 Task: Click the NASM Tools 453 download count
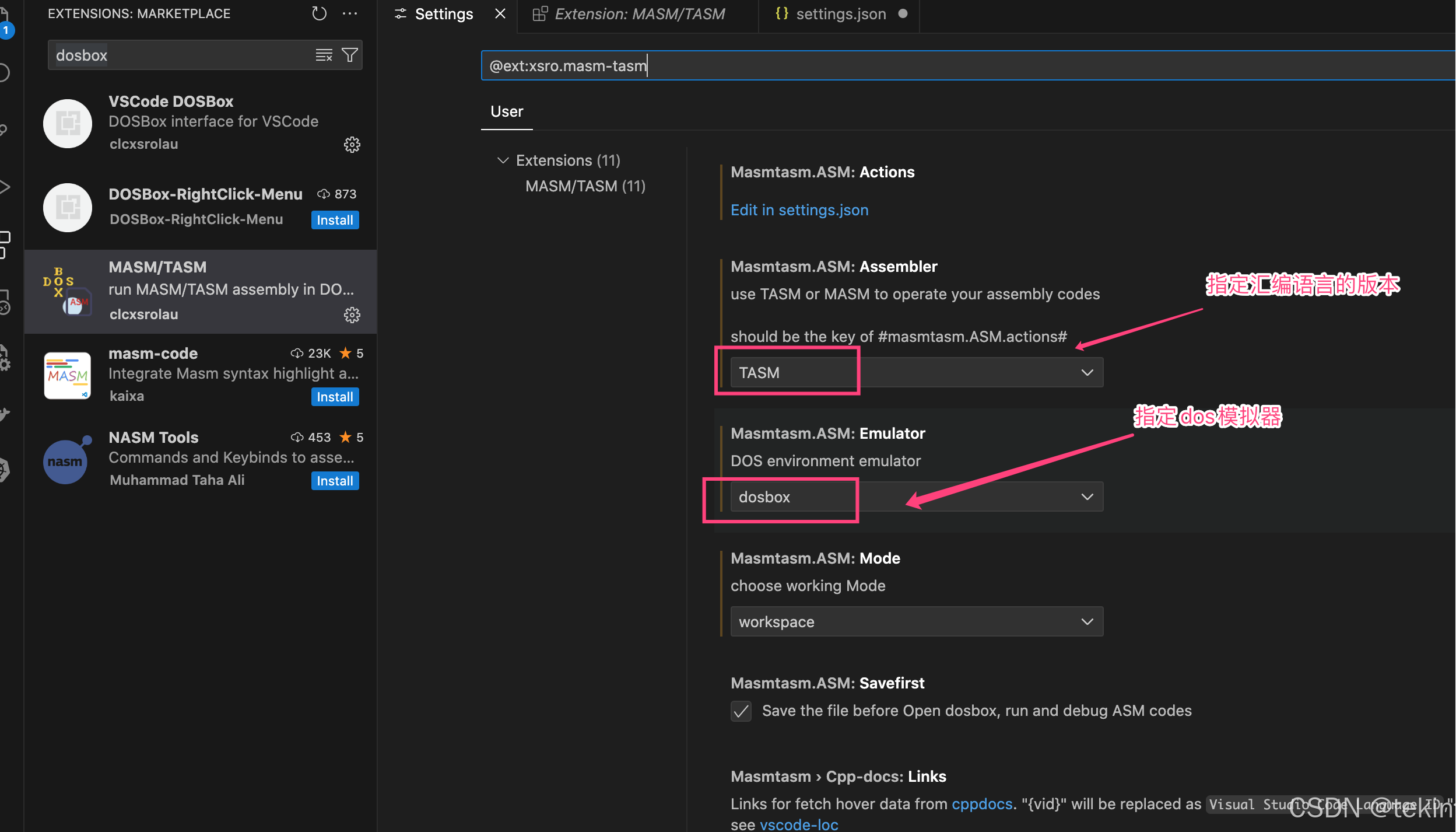[x=311, y=437]
